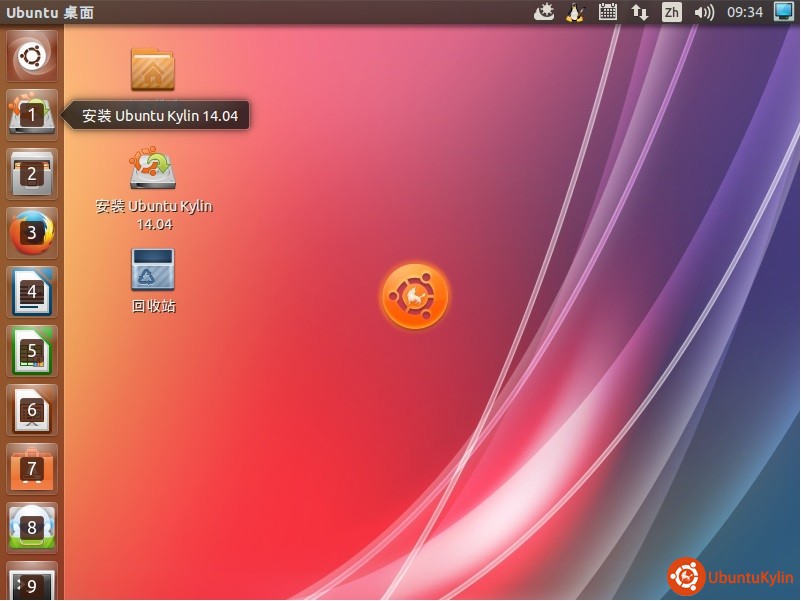Select the 回收站 trash desktop icon

[x=153, y=270]
